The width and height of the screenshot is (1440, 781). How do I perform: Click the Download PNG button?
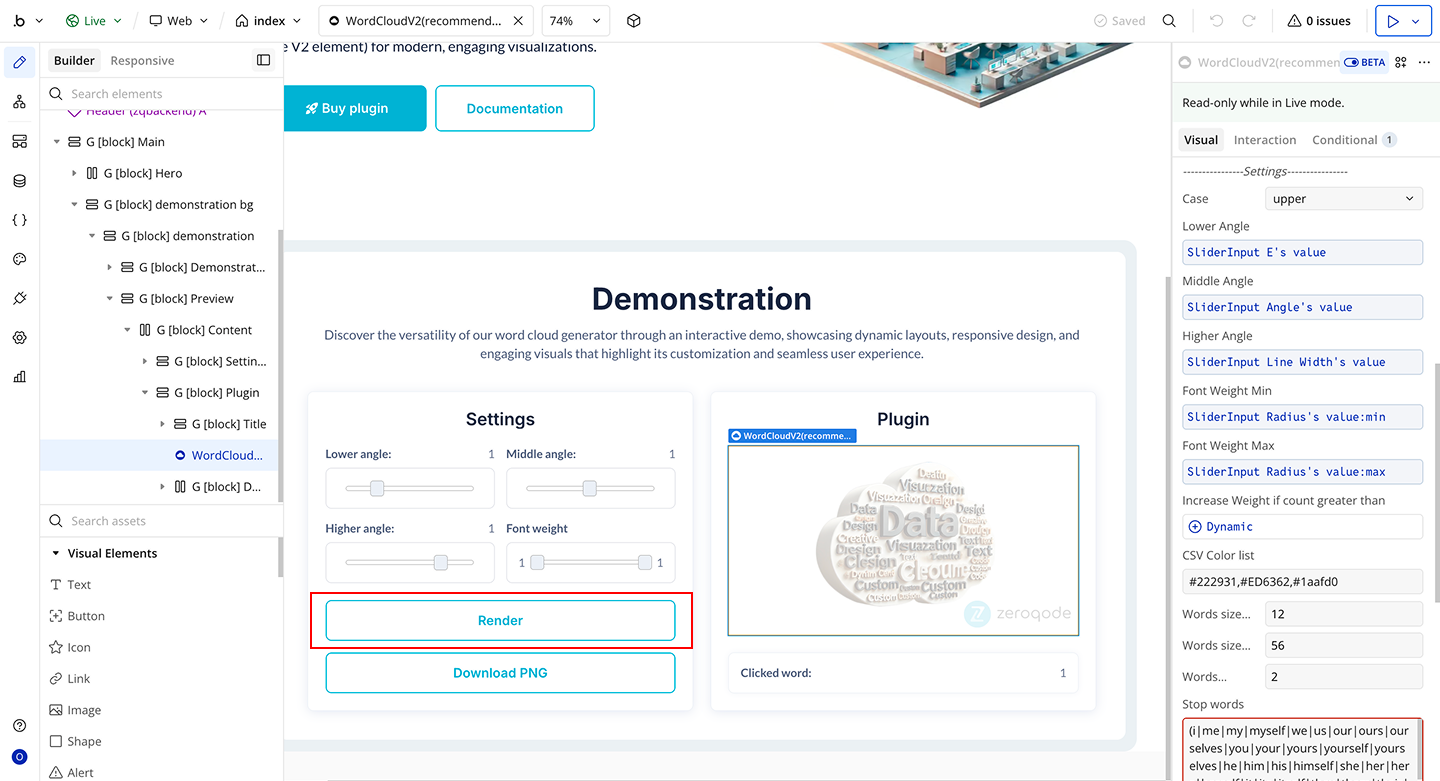coord(500,673)
